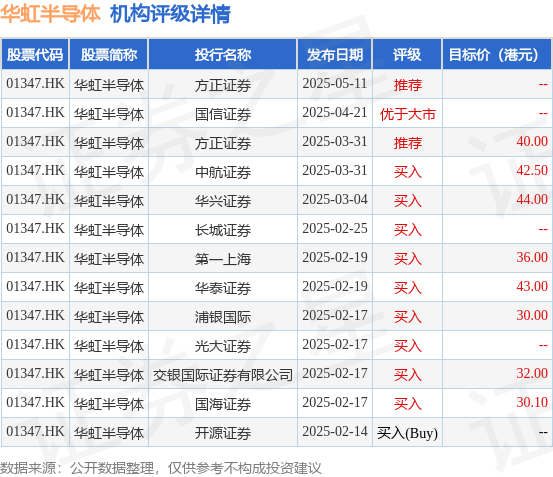553x477 pixels.
Task: Click the 股票代码 column header
Action: [x=35, y=54]
